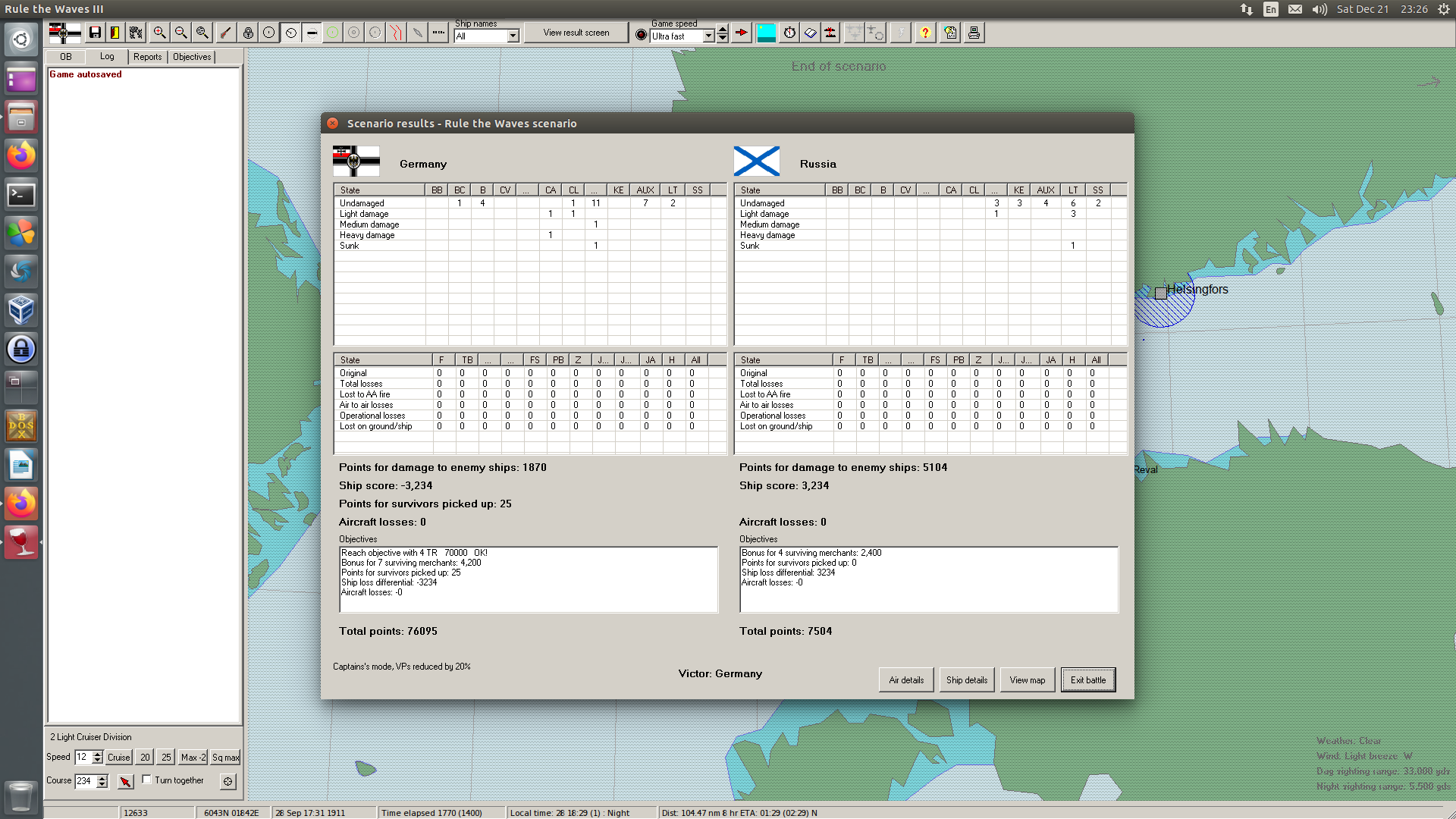This screenshot has width=1456, height=819.
Task: Toggle the black ship silhouette toolbar button
Action: [x=312, y=33]
